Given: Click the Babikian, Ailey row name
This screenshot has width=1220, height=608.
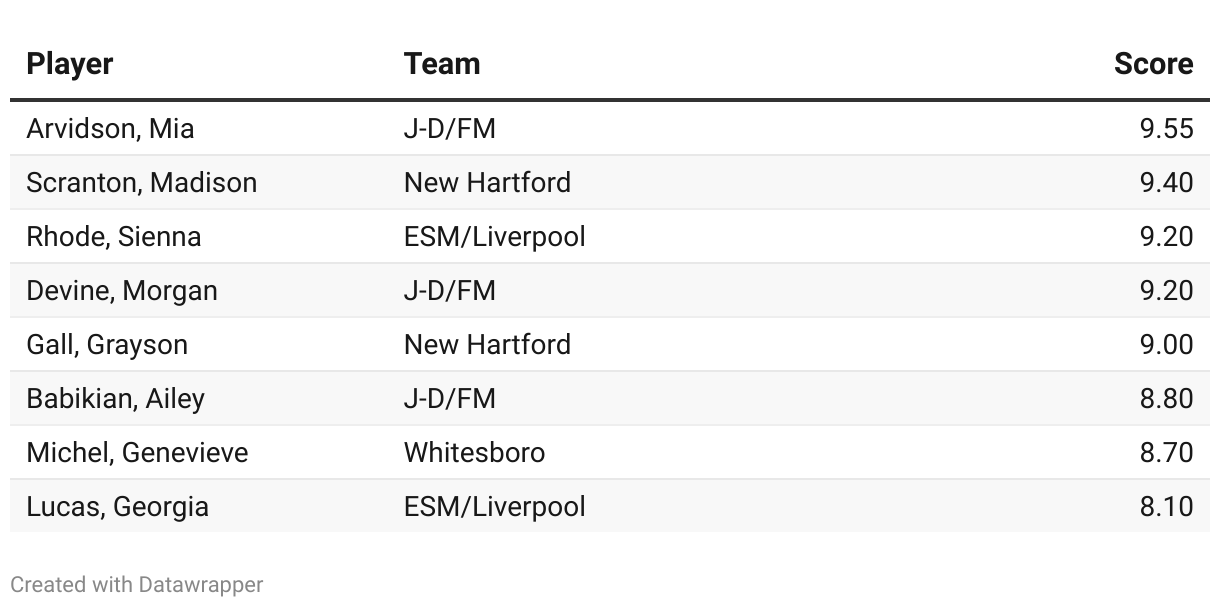Looking at the screenshot, I should (x=116, y=399).
